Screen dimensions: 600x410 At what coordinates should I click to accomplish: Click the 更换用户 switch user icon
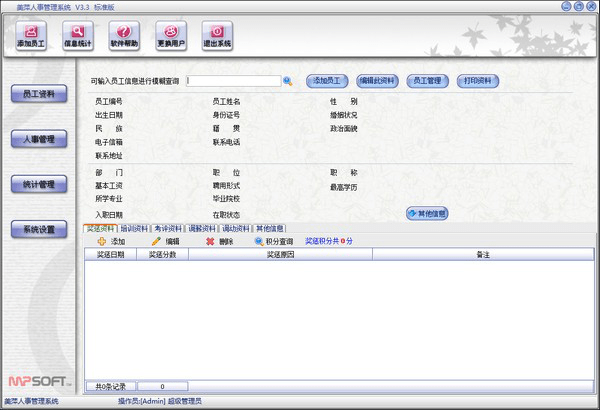[x=171, y=35]
